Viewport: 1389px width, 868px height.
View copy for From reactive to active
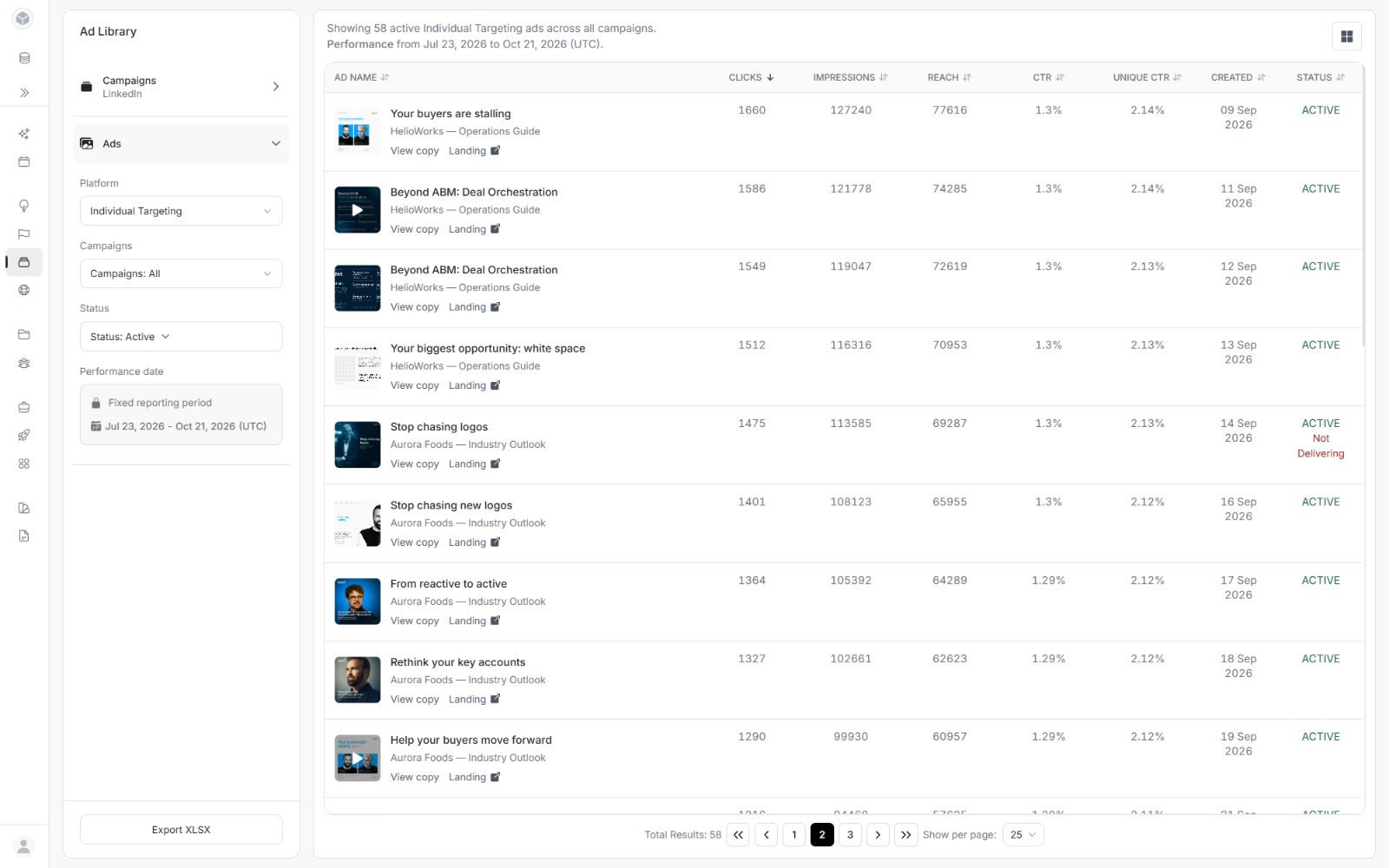click(x=414, y=621)
